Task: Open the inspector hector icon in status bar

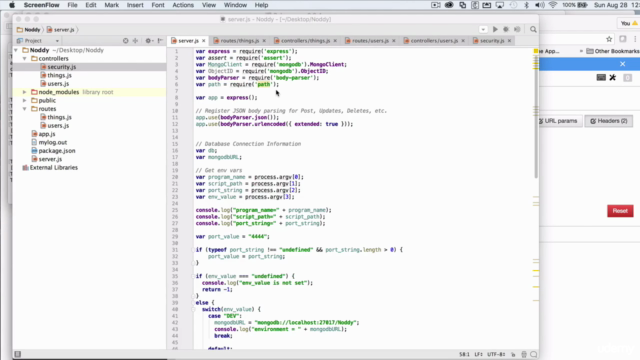Action: pos(524,354)
